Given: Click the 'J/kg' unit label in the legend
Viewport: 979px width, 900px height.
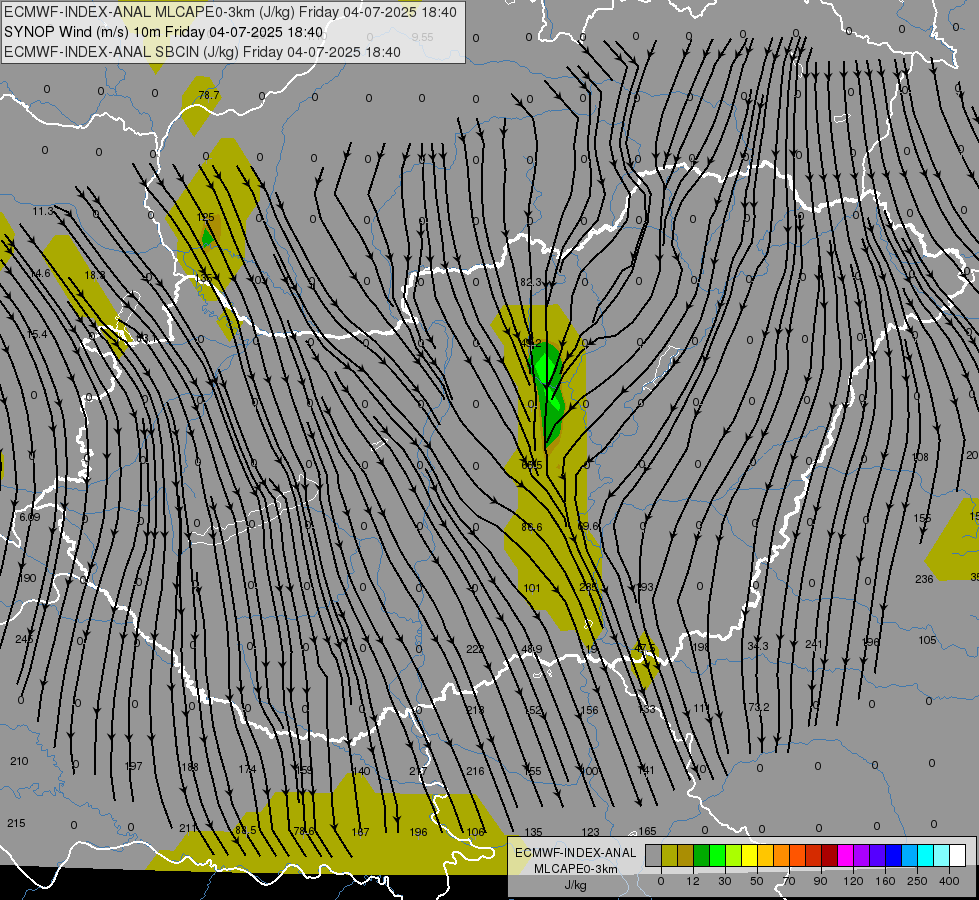Looking at the screenshot, I should coord(575,885).
